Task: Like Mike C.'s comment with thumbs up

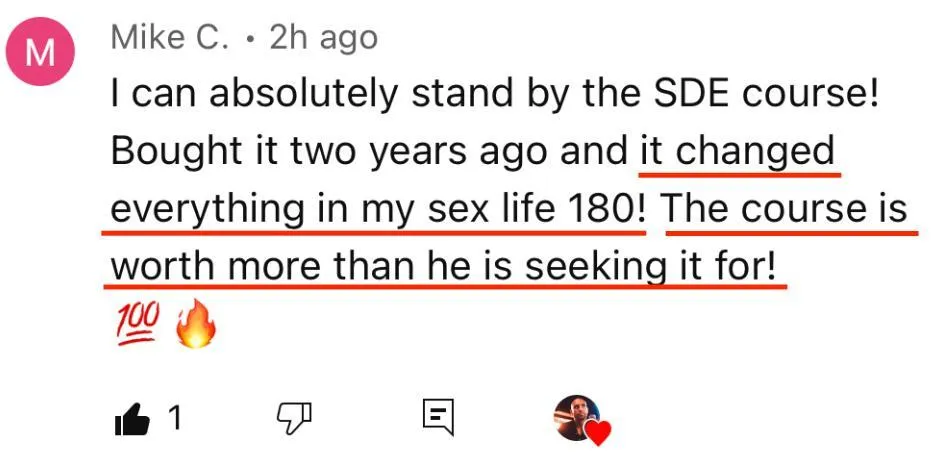Action: (134, 418)
